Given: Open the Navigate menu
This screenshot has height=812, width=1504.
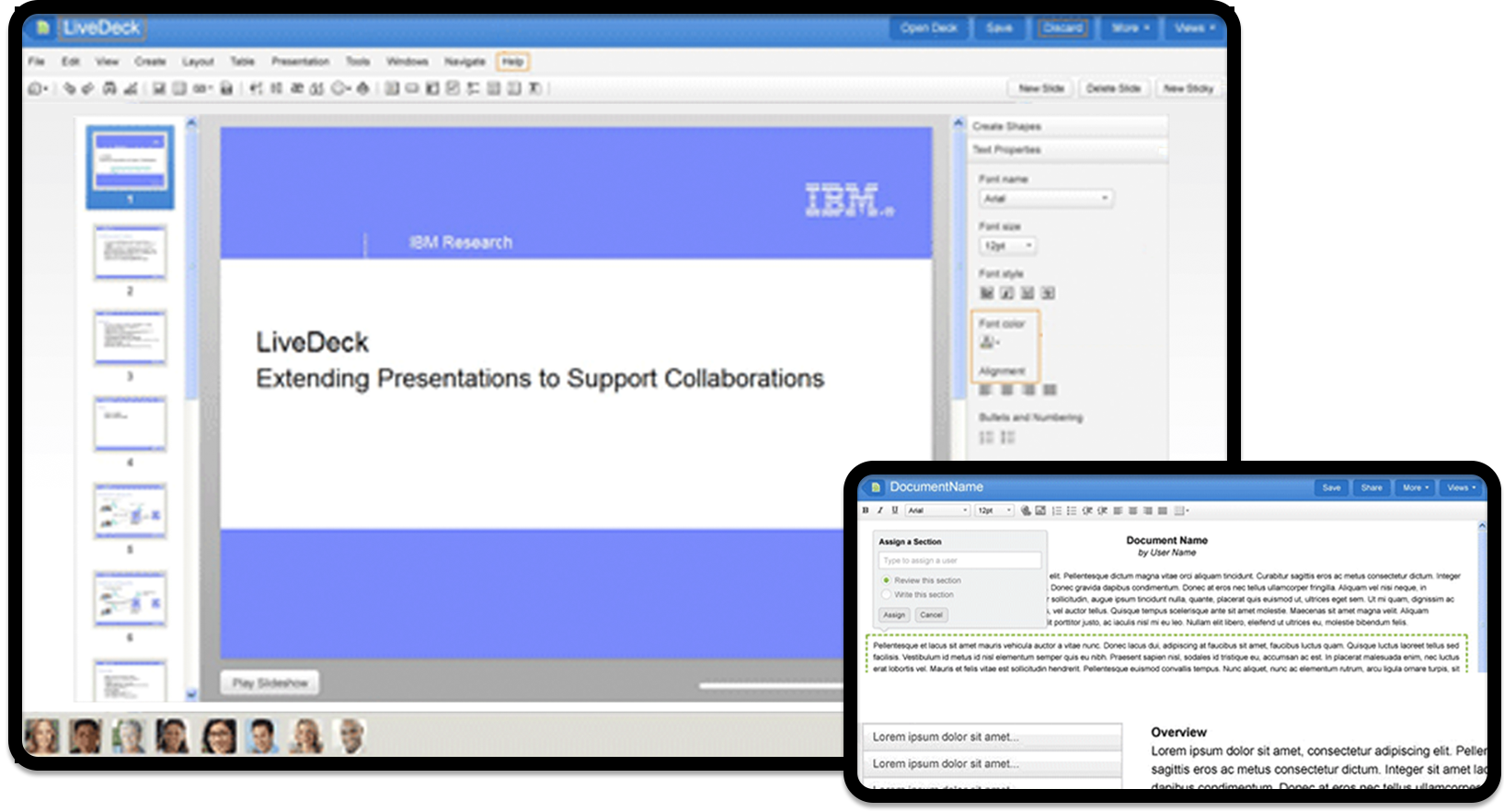Looking at the screenshot, I should 465,62.
